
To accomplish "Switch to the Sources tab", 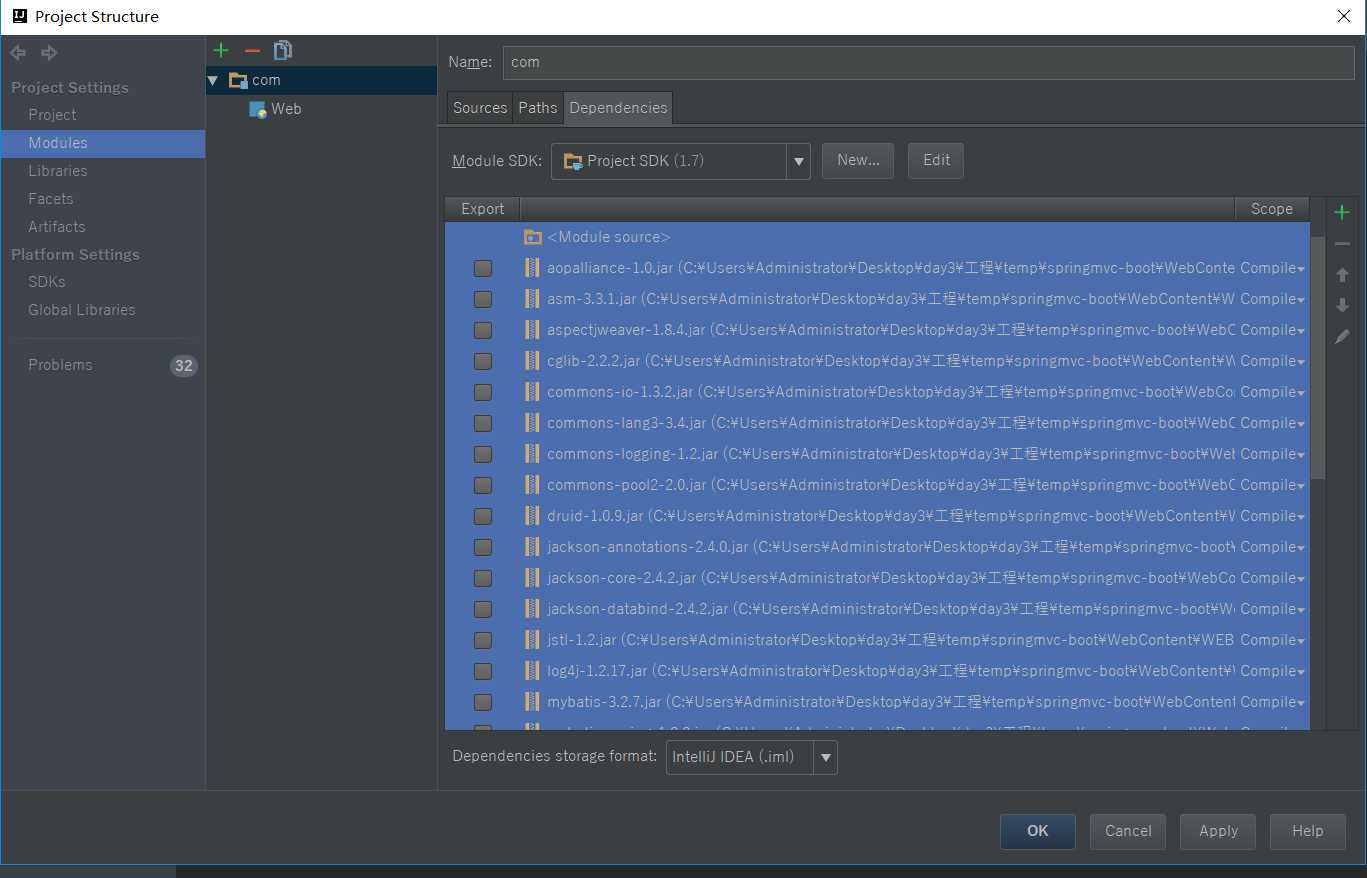I will [480, 108].
